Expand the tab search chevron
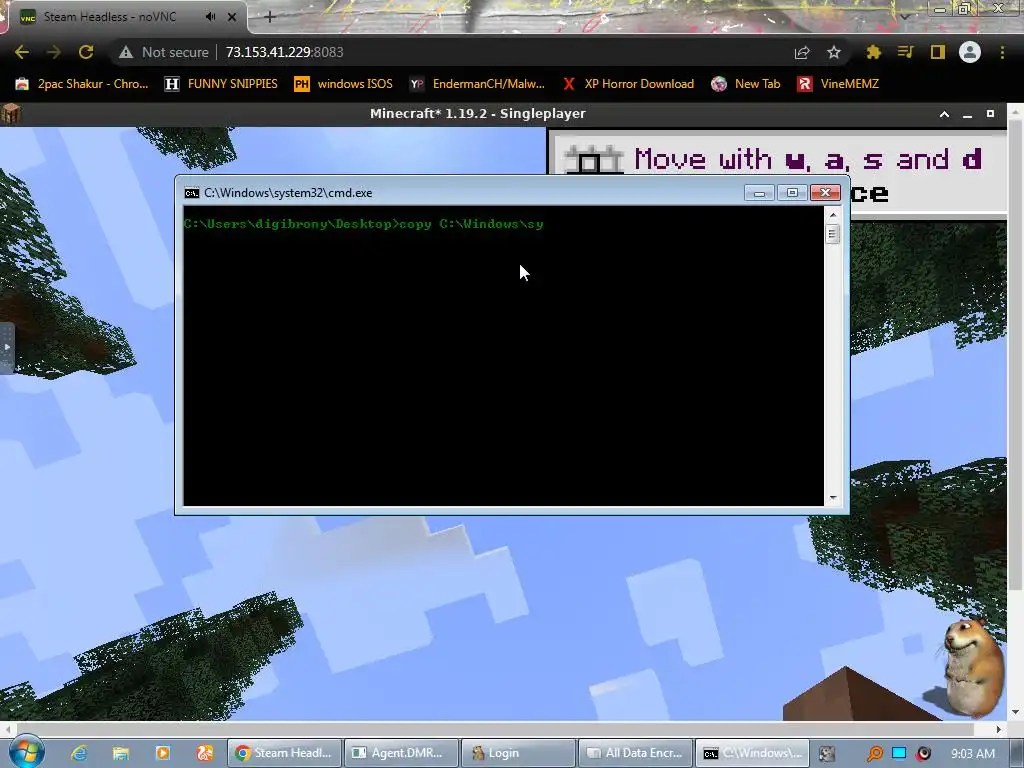This screenshot has width=1024, height=768. [x=904, y=16]
